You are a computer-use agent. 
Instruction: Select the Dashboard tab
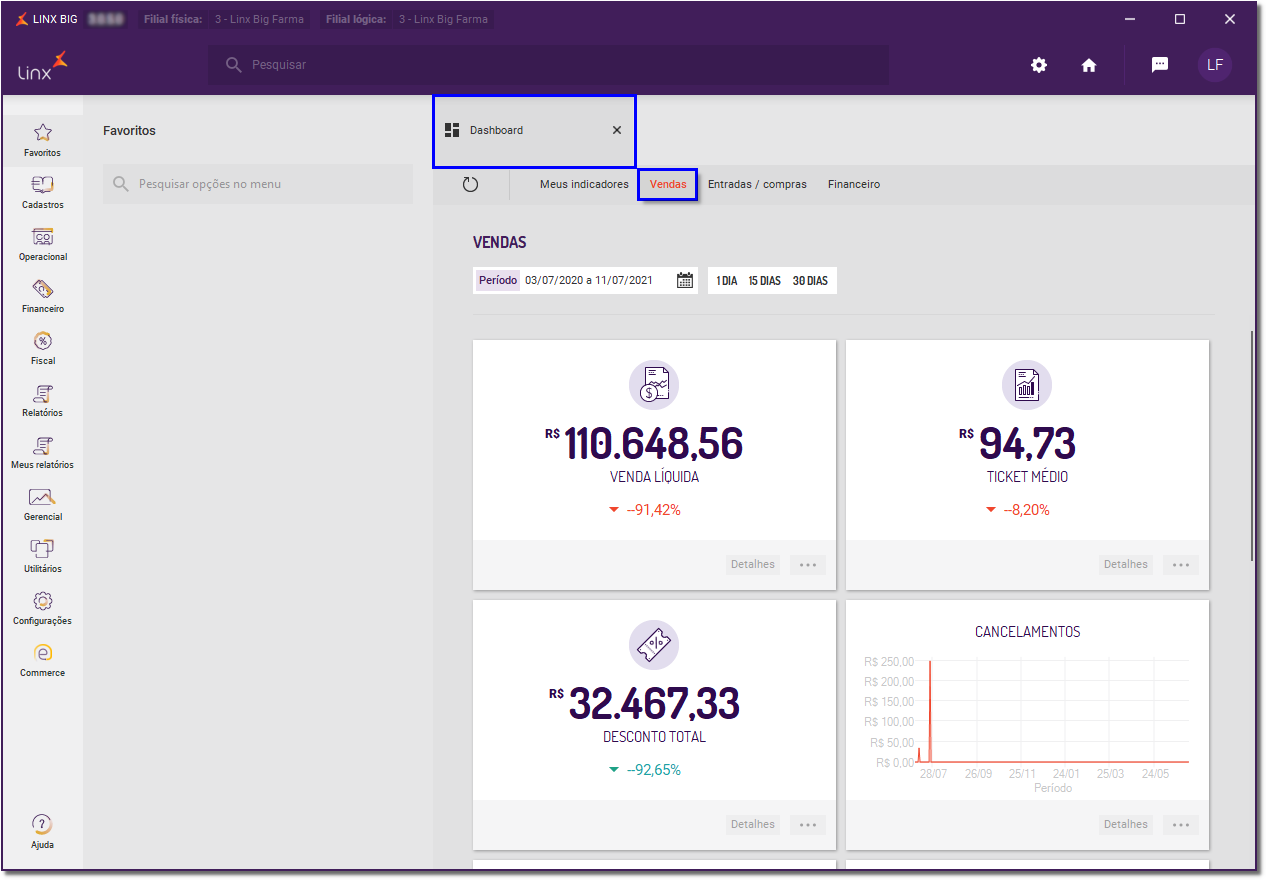[x=534, y=131]
